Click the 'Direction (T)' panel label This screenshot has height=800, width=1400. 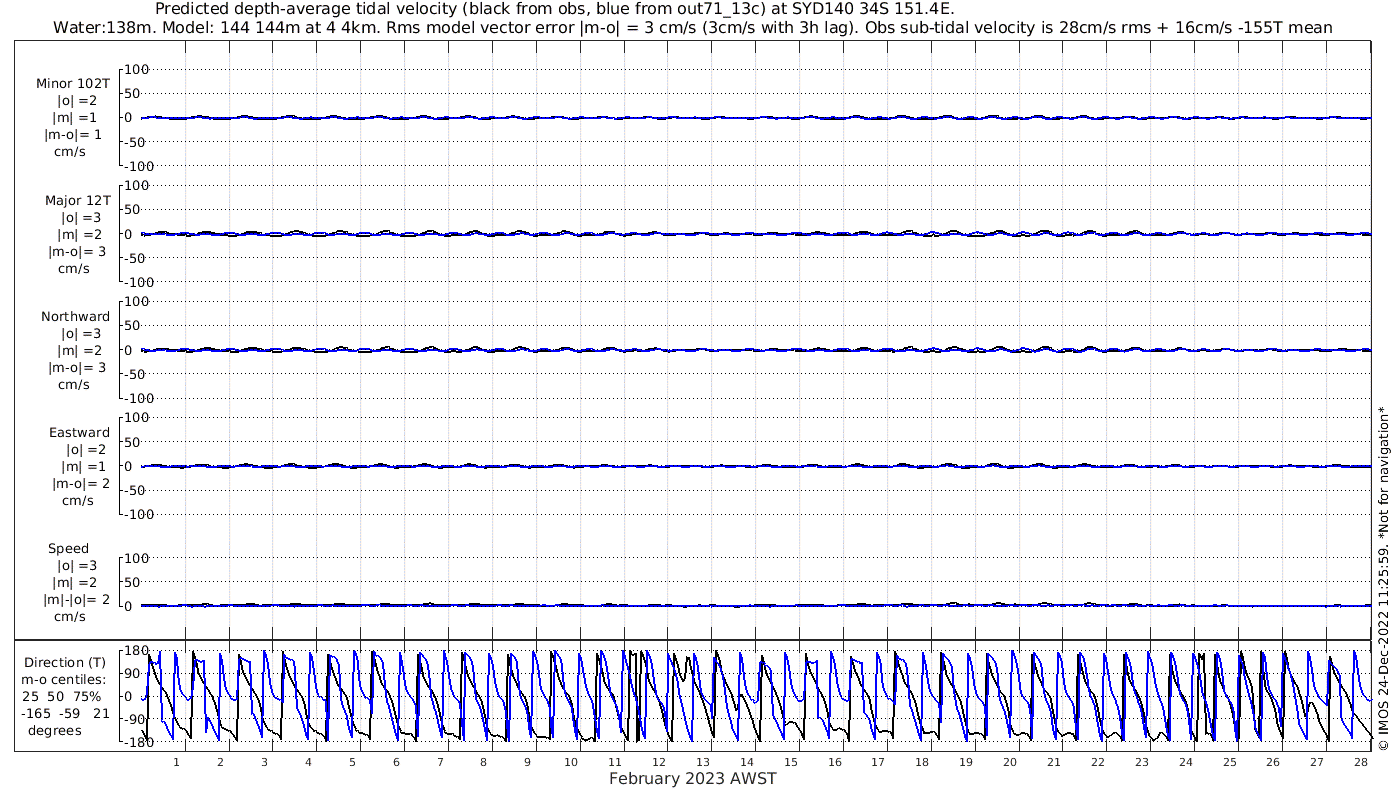click(x=65, y=662)
